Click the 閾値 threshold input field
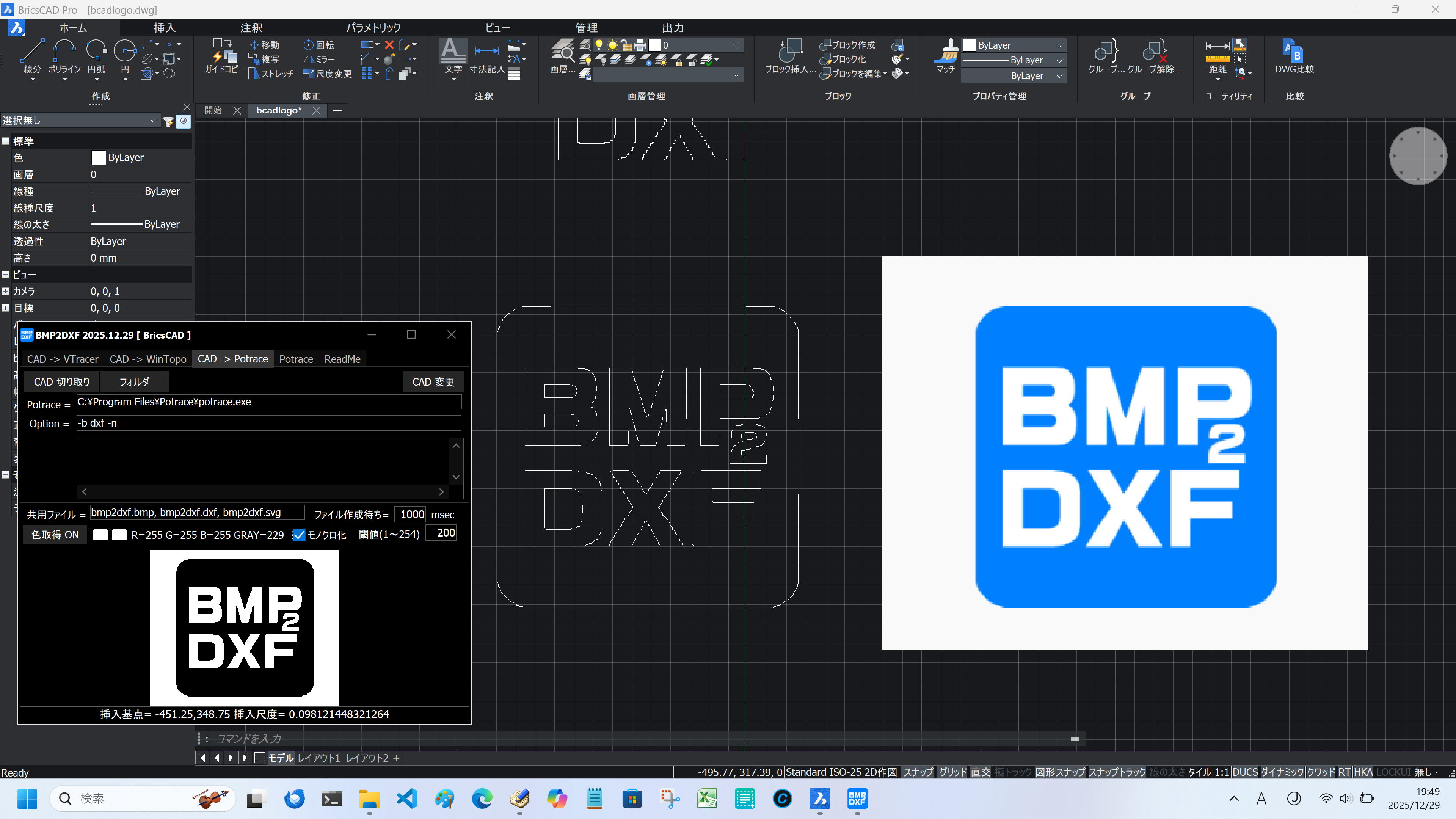1456x819 pixels. [440, 533]
